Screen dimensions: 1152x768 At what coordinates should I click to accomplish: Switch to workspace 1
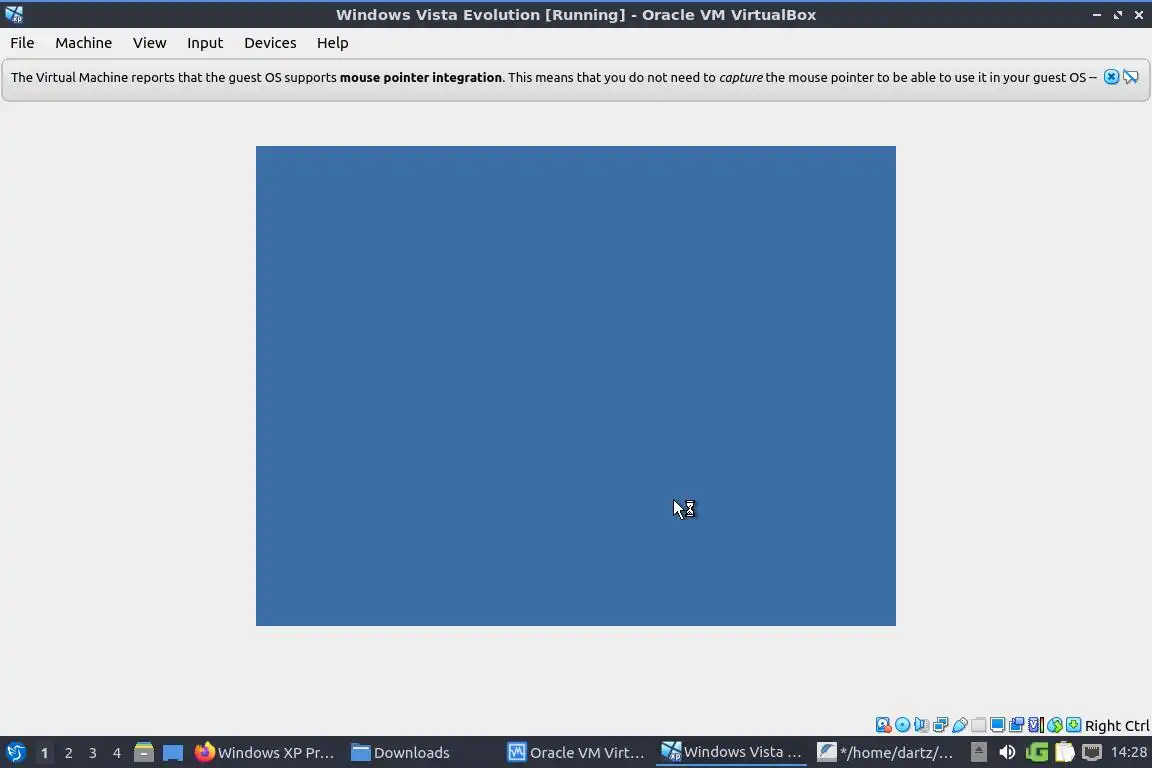point(44,753)
